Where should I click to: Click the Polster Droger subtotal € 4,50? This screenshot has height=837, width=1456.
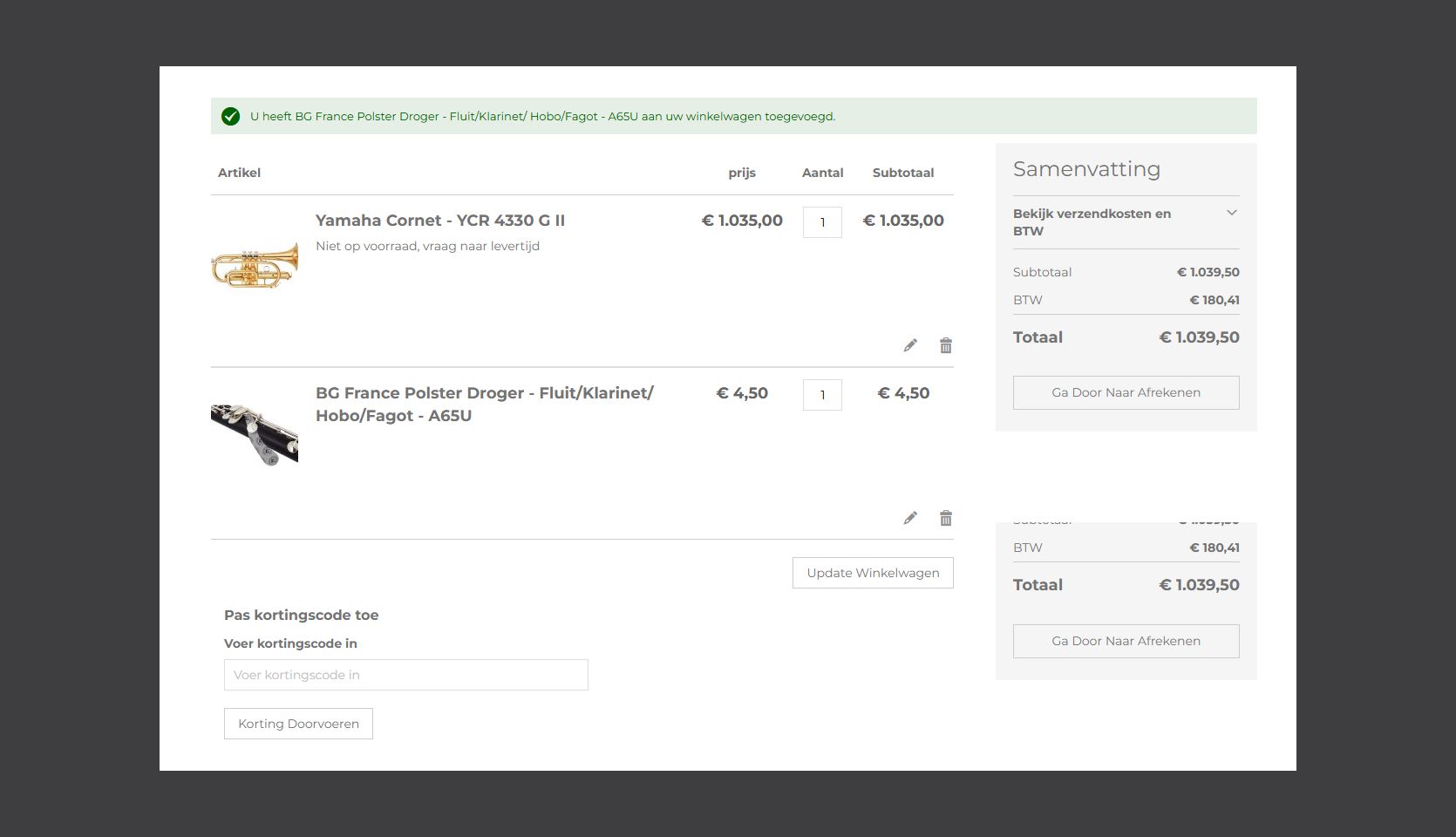pyautogui.click(x=903, y=393)
